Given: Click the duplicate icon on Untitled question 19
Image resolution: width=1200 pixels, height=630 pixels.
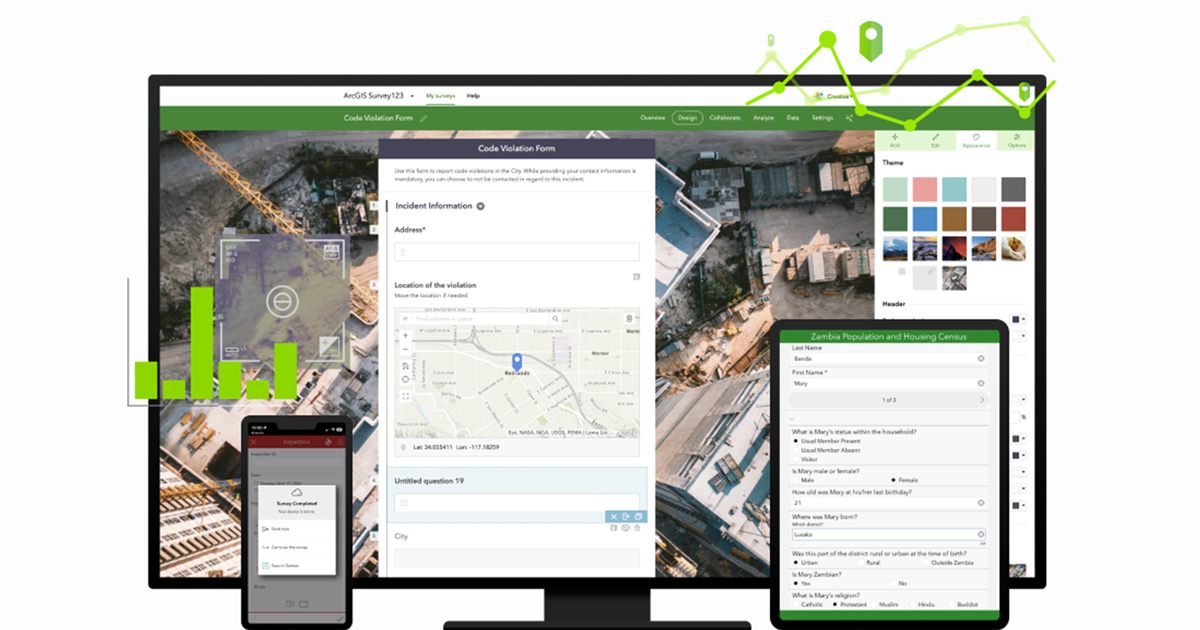Looking at the screenshot, I should pos(637,516).
